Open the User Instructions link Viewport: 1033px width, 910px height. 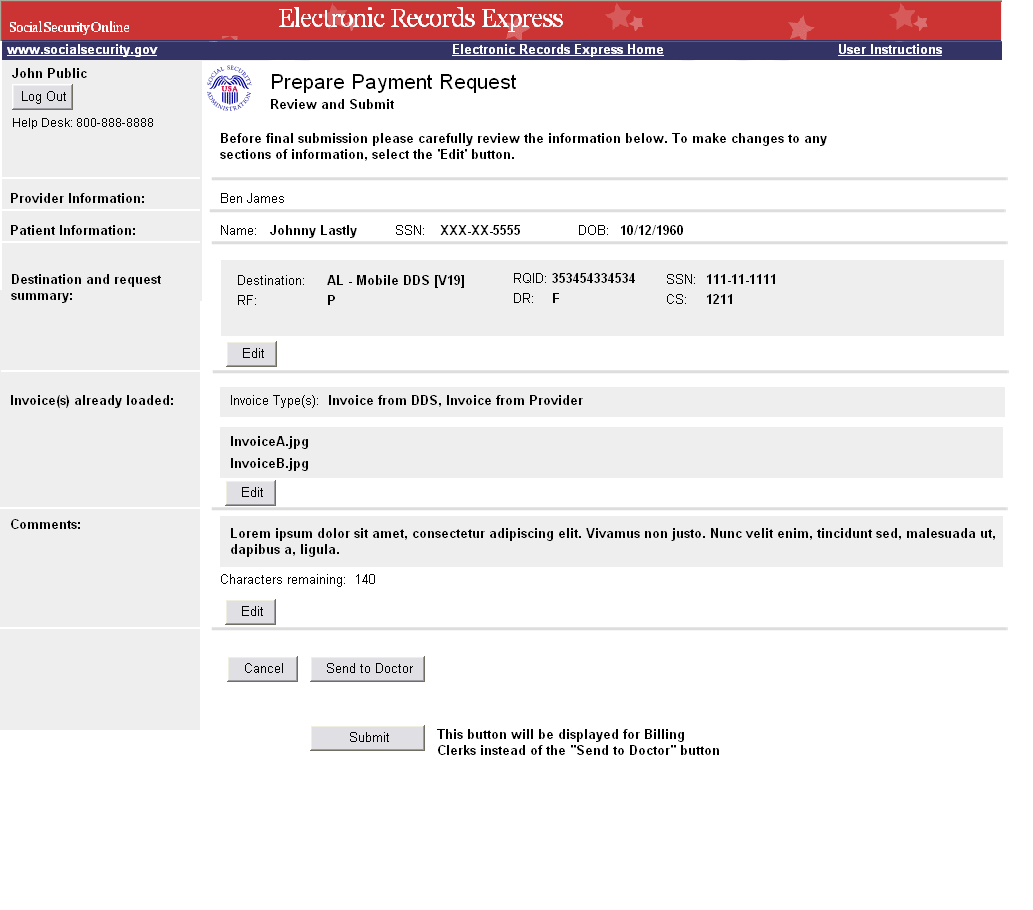pyautogui.click(x=889, y=50)
